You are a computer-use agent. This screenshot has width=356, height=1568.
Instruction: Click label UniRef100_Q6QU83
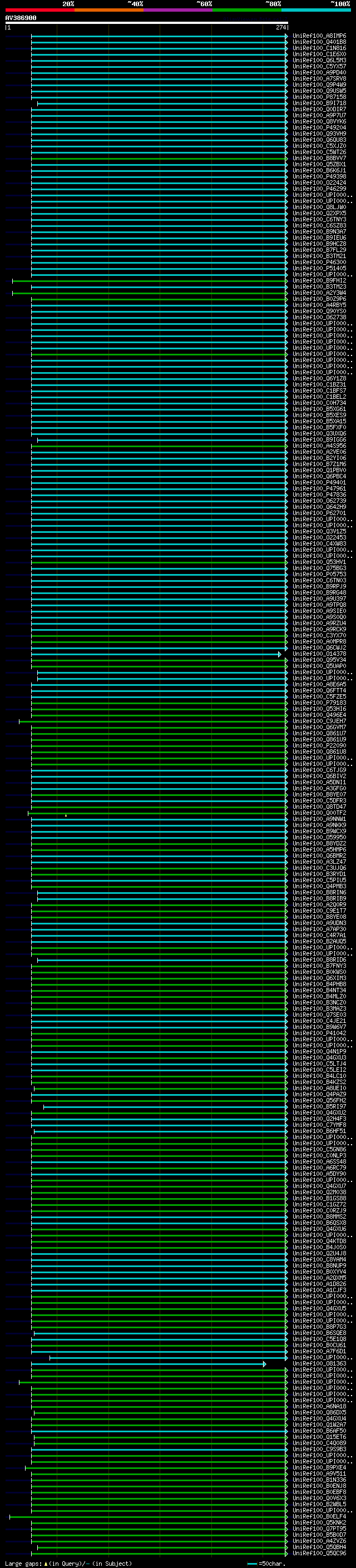point(319,140)
